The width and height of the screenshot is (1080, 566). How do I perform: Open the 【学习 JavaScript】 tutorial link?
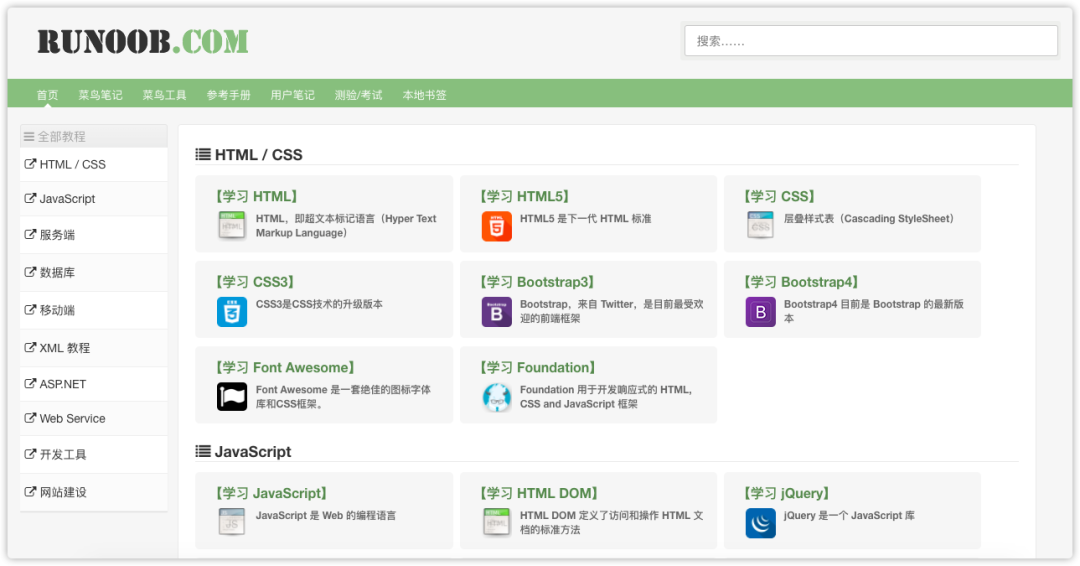point(271,493)
